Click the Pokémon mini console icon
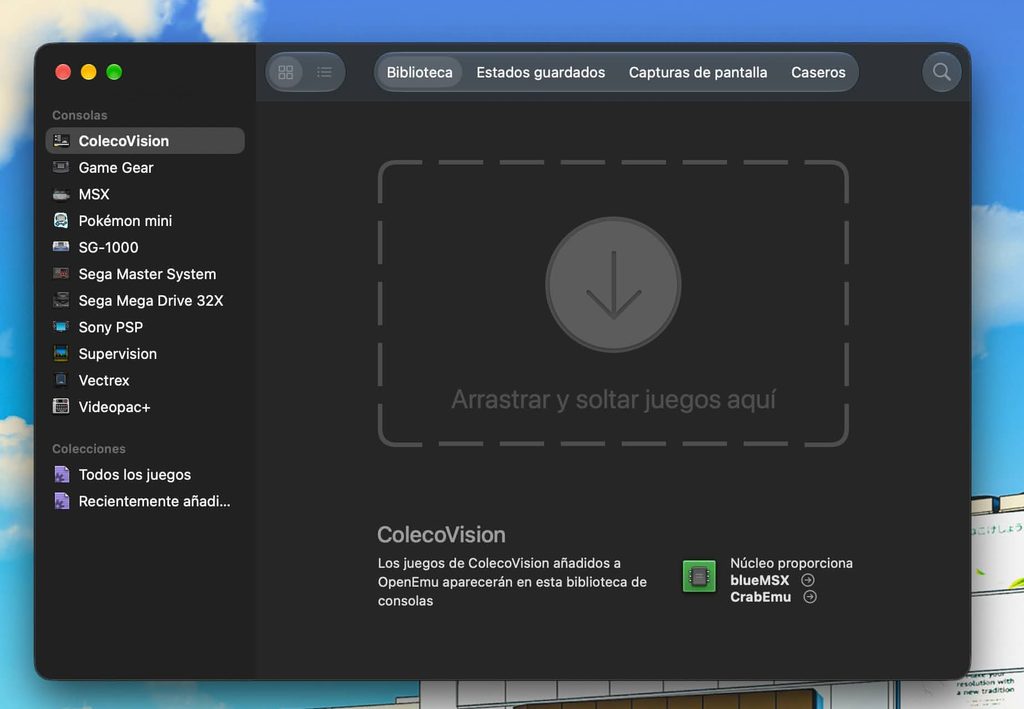 point(61,221)
